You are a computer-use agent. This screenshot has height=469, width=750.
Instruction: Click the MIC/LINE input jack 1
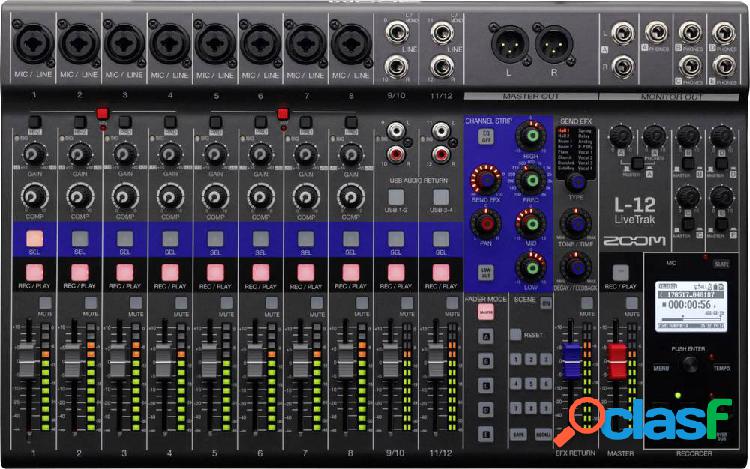pyautogui.click(x=33, y=44)
